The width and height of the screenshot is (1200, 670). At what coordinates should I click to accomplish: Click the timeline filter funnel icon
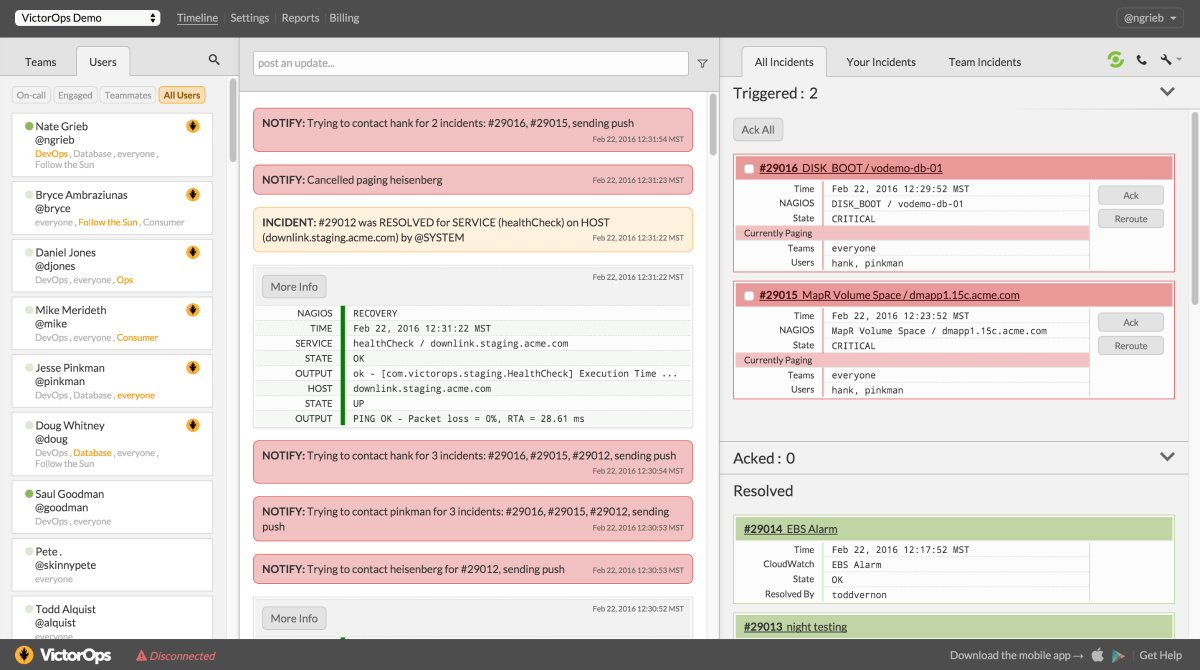point(702,62)
